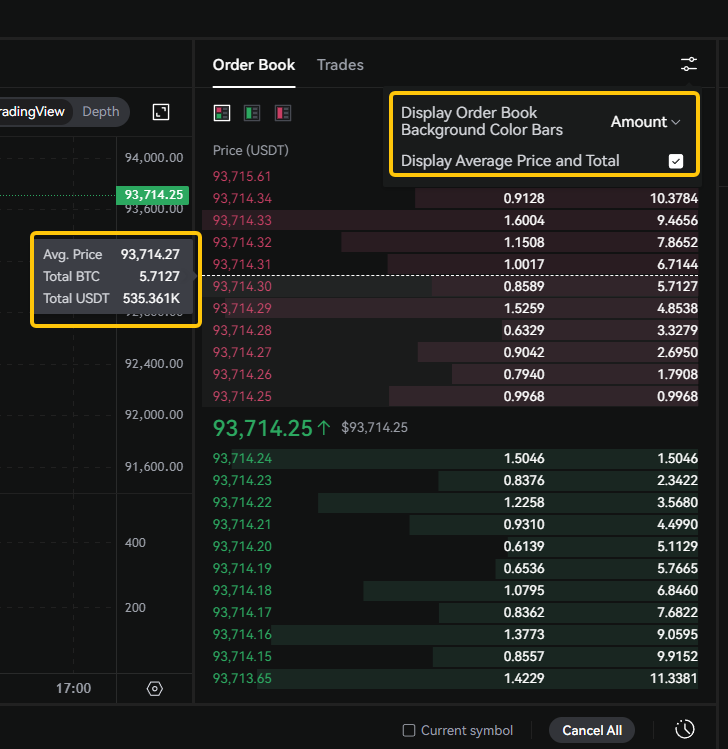
Task: Click the 93,714.25 current price label on chart axis
Action: [151, 195]
